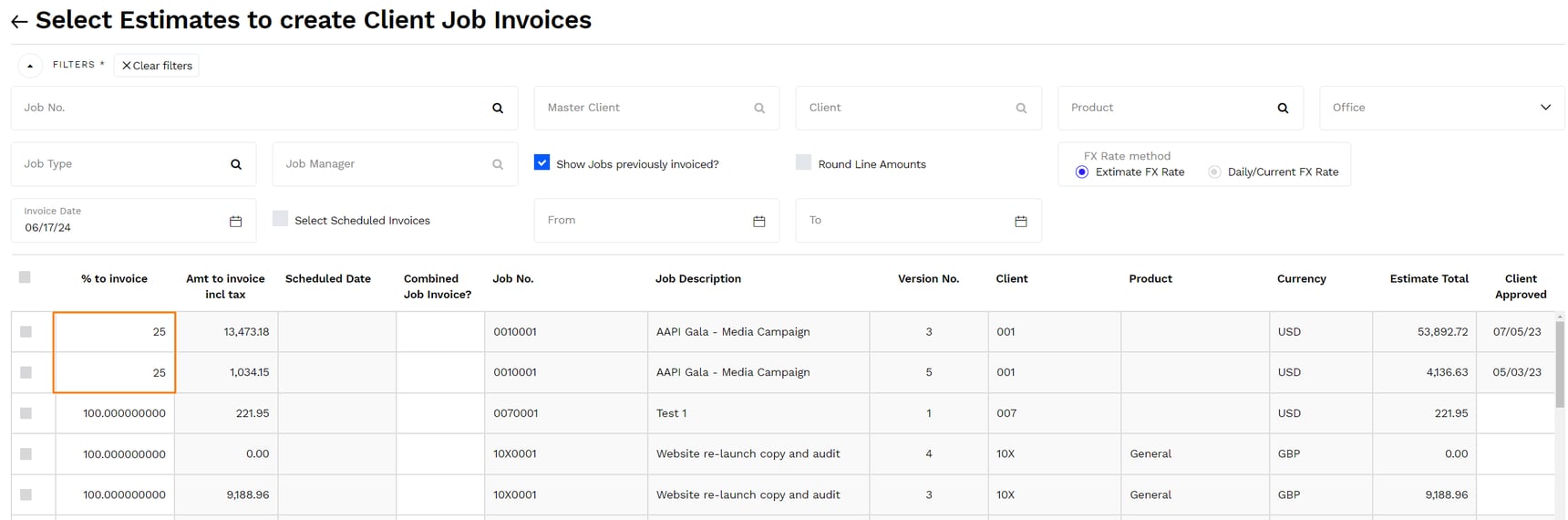Click estimate total 4,136.63
The width and height of the screenshot is (1568, 520).
pyautogui.click(x=1448, y=372)
